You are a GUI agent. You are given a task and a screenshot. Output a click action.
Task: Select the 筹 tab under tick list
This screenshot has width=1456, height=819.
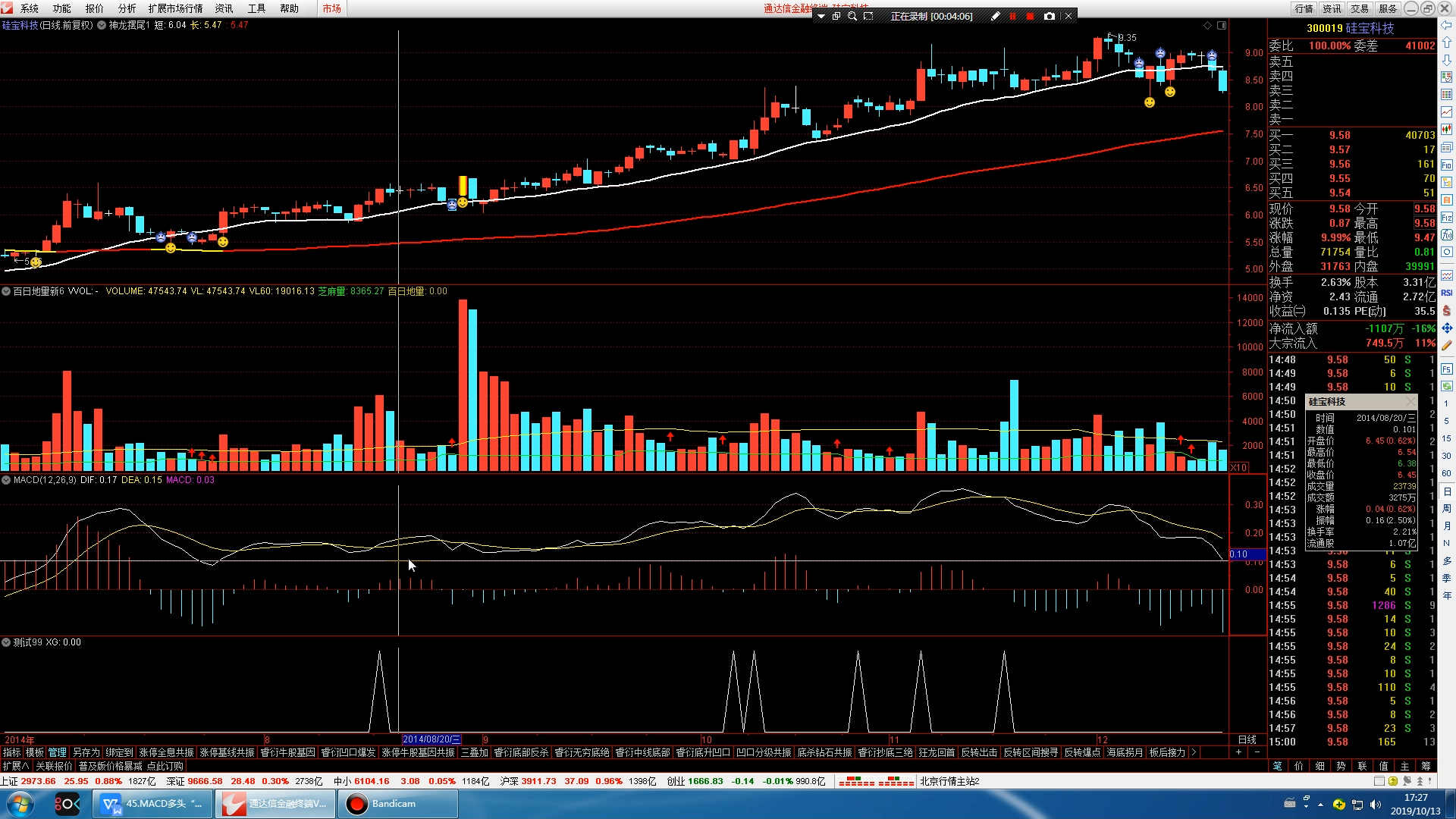pos(1426,766)
